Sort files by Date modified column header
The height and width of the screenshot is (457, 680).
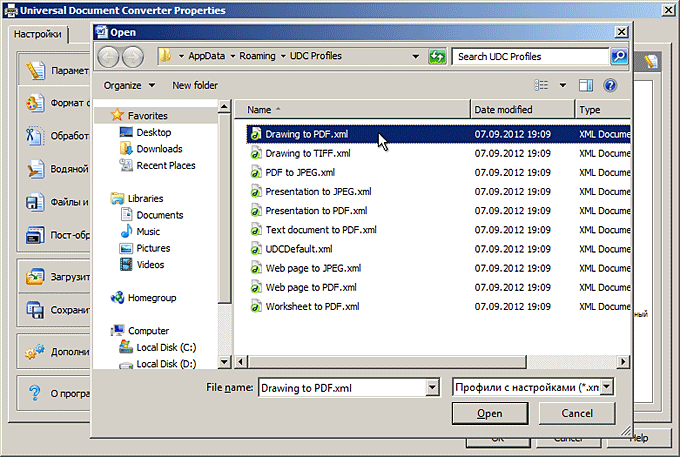523,110
